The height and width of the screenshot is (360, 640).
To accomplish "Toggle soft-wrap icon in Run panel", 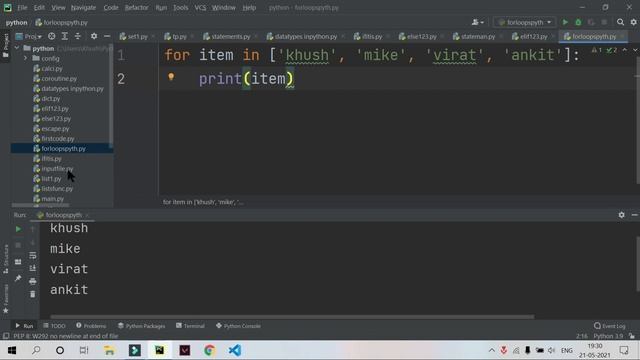I will click(x=33, y=256).
